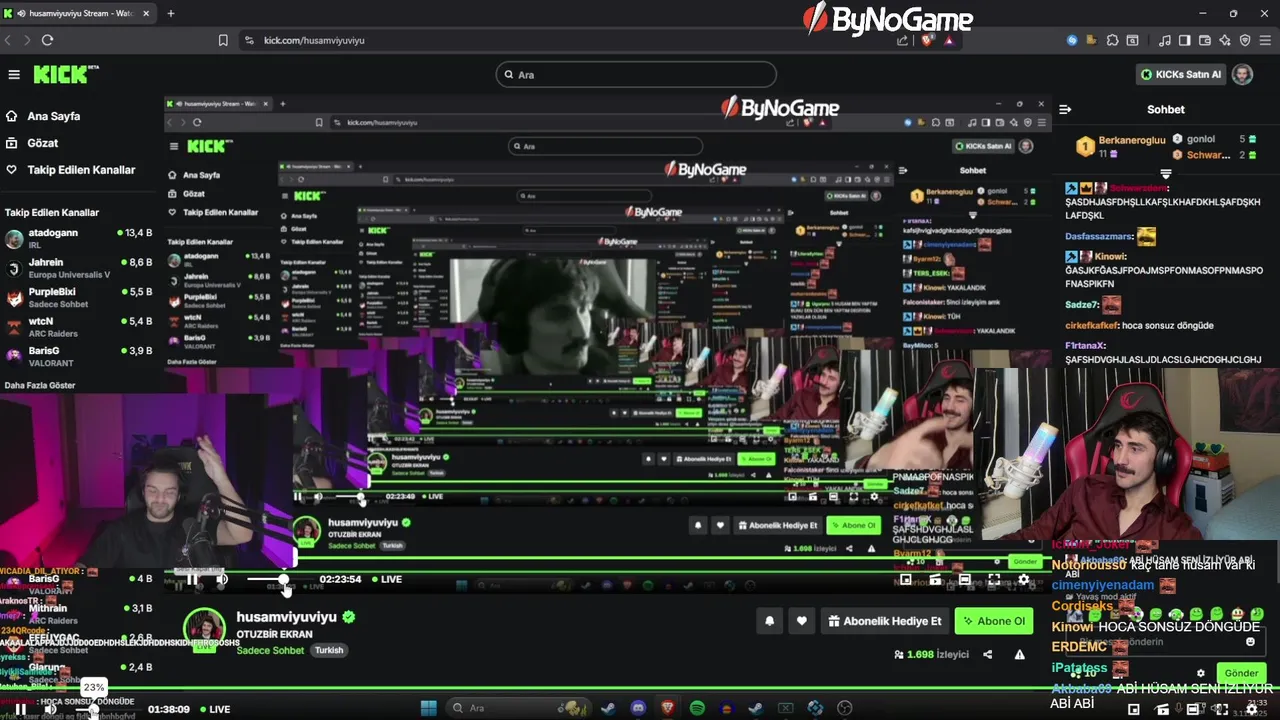Expand the list with Daha Fazla Göster

coord(40,385)
